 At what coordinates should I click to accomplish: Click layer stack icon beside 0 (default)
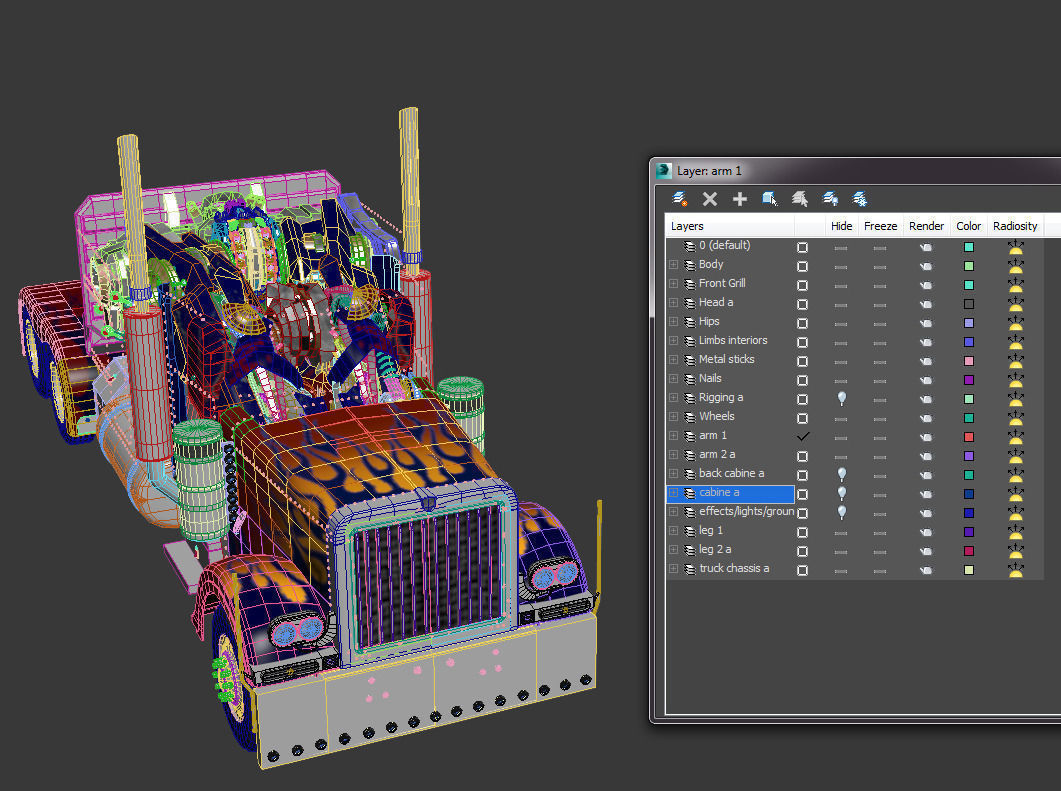click(x=690, y=246)
